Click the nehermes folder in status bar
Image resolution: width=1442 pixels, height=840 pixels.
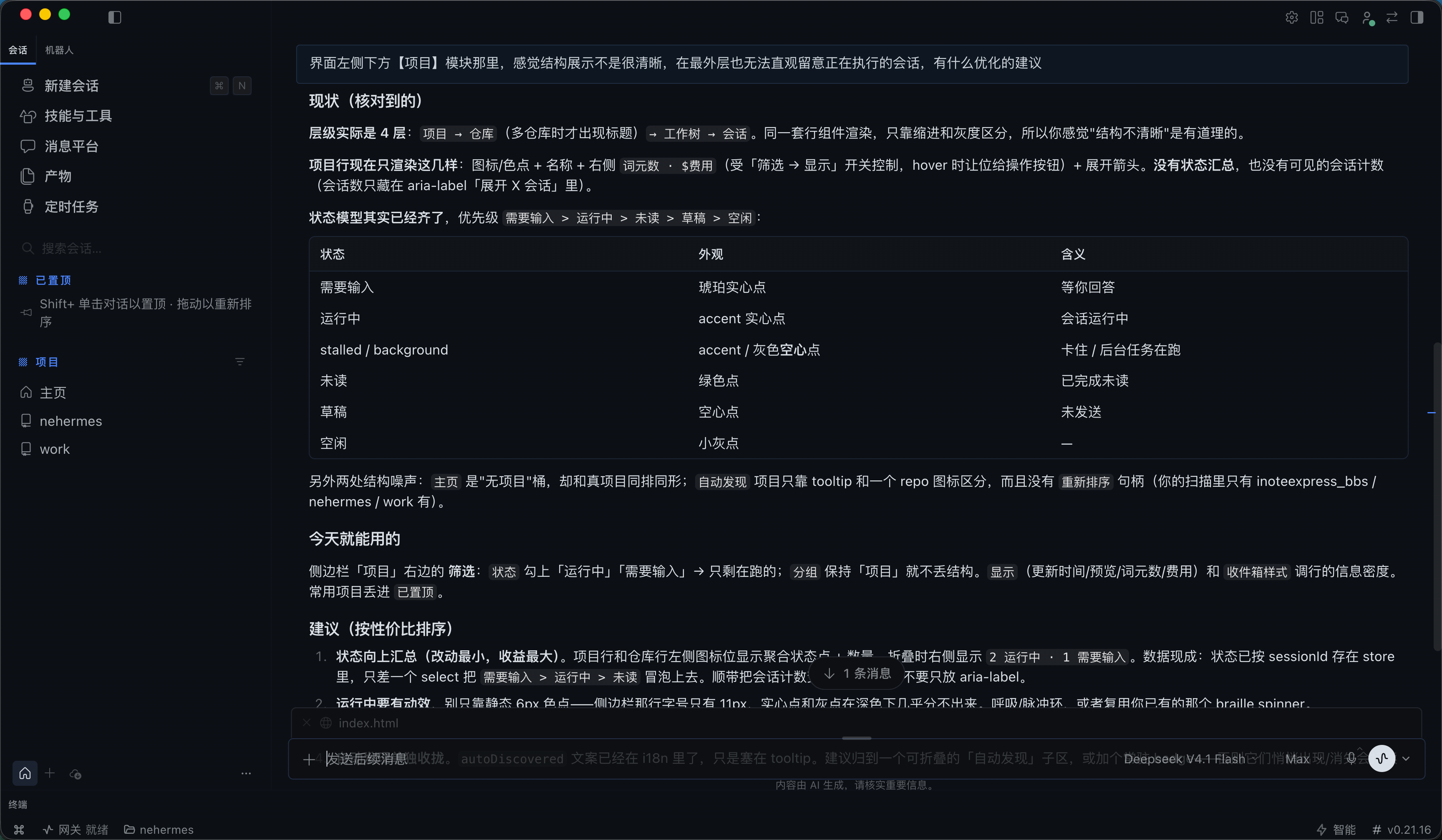click(159, 830)
